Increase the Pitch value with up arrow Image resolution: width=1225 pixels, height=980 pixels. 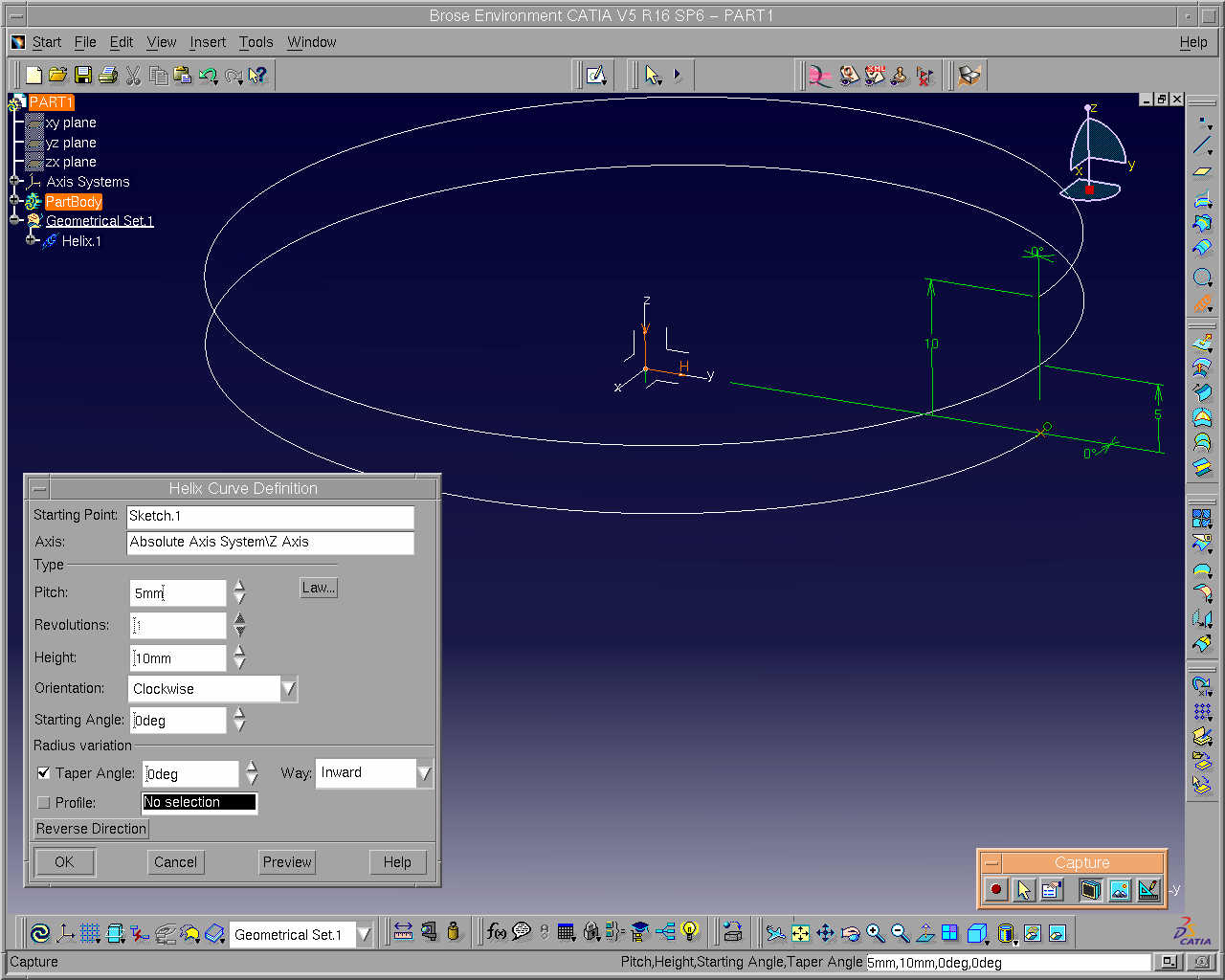click(x=239, y=586)
